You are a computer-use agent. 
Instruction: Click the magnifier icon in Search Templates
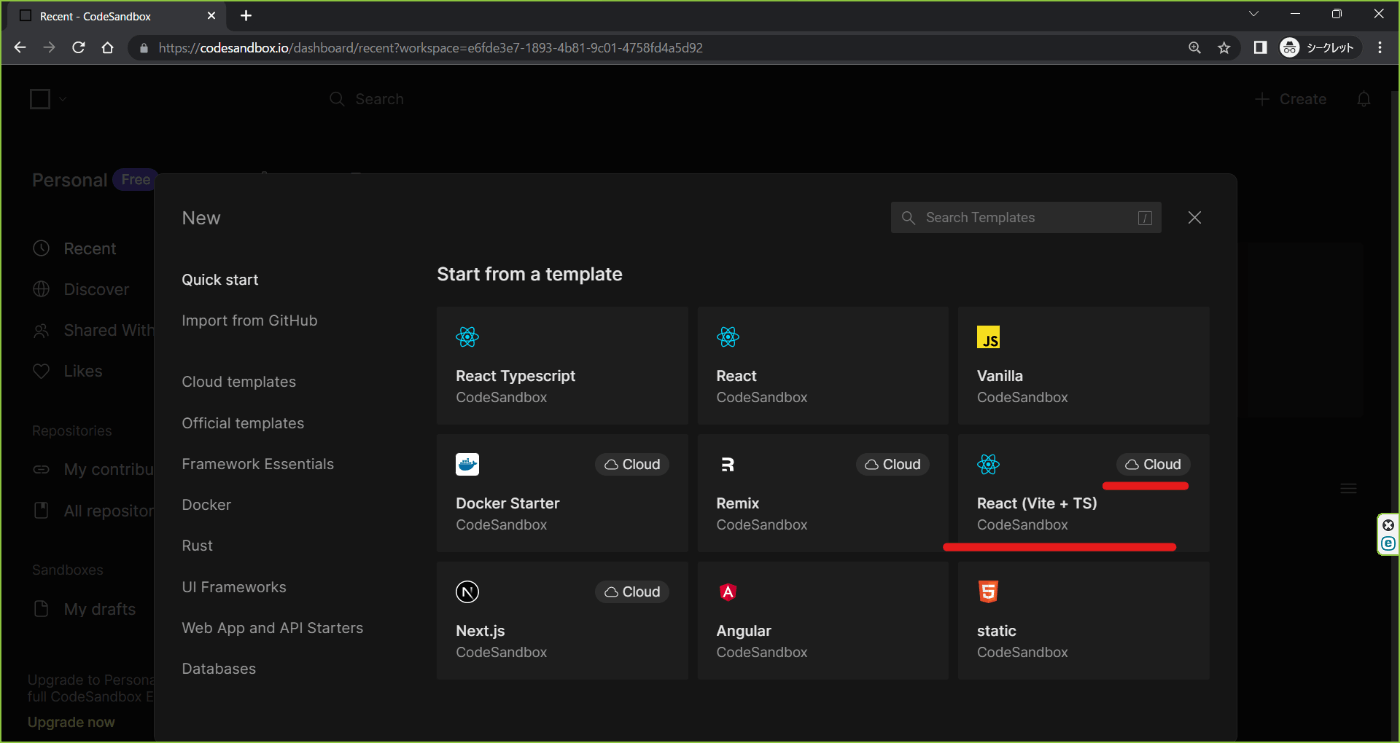click(908, 217)
